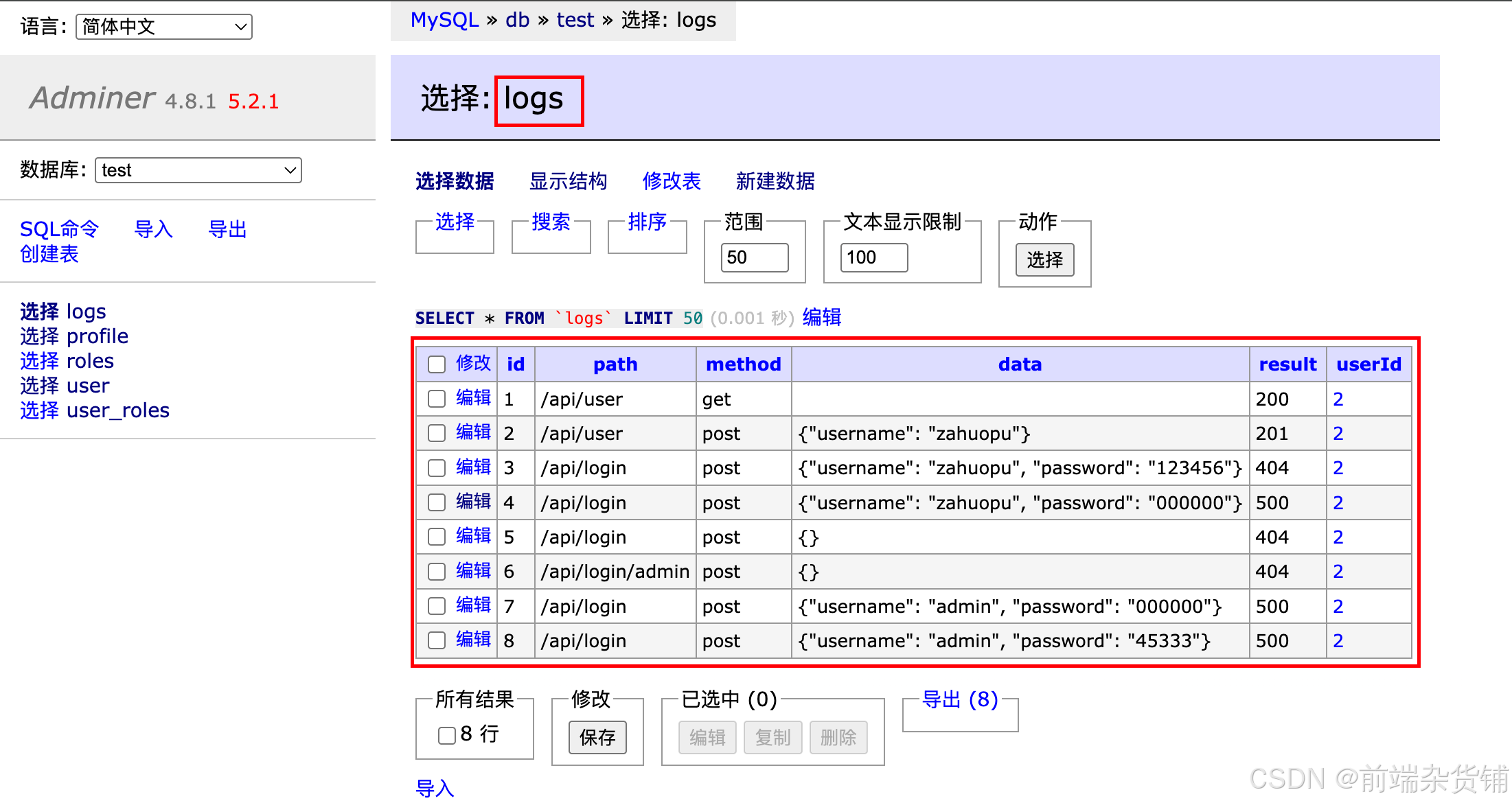The width and height of the screenshot is (1512, 803).
Task: Tick the checkbox for row id 3
Action: (x=437, y=468)
